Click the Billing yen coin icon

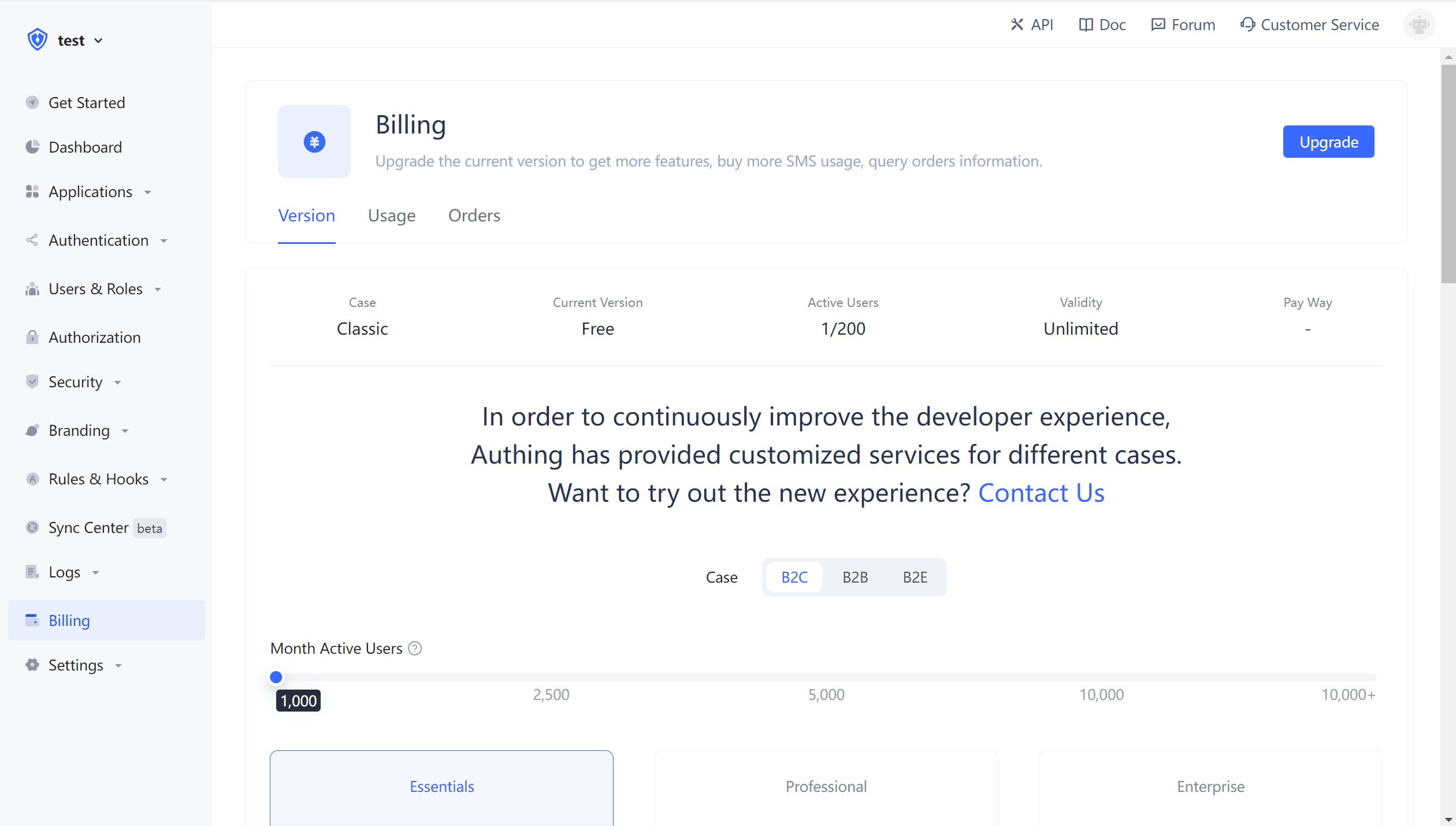(314, 142)
